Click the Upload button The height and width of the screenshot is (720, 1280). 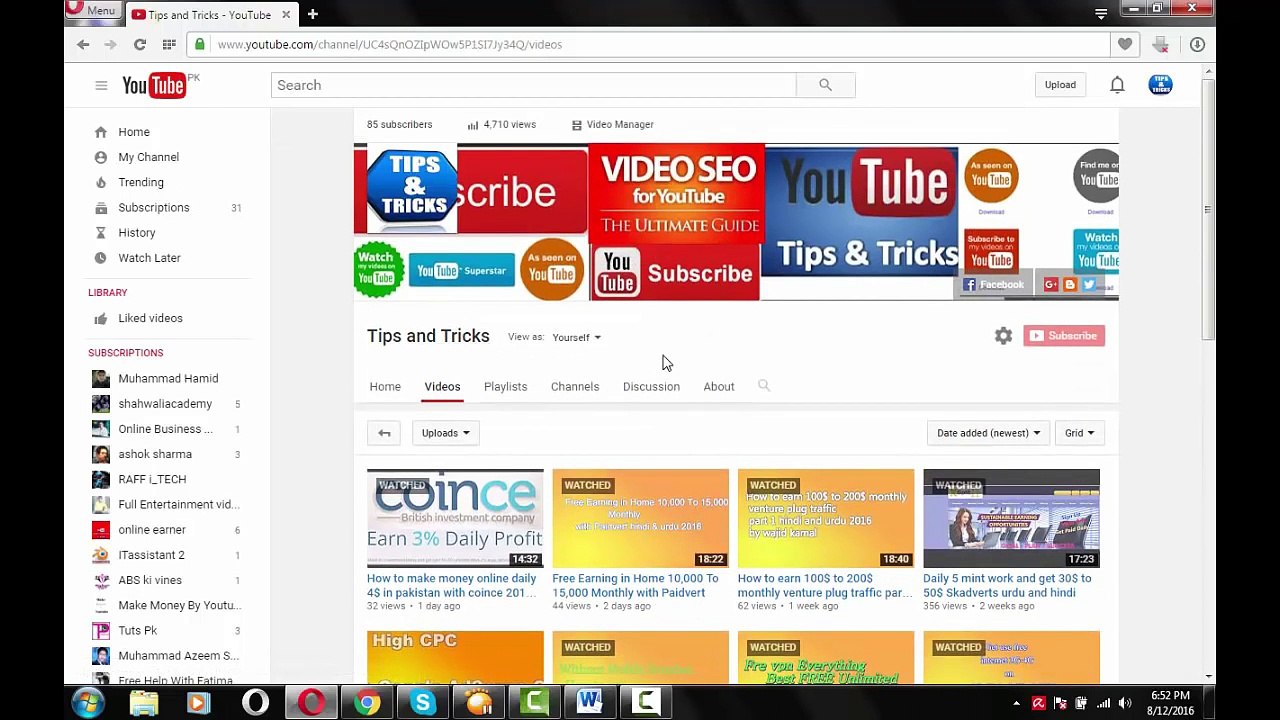tap(1060, 85)
